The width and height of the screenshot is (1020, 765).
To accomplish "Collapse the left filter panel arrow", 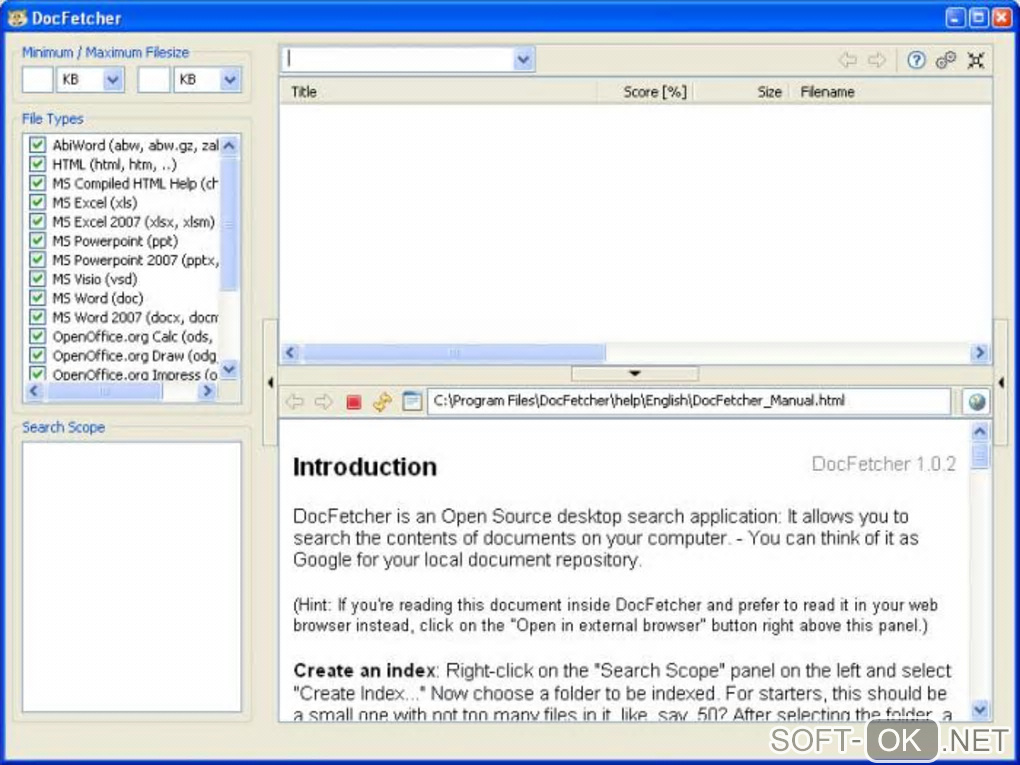I will [270, 382].
